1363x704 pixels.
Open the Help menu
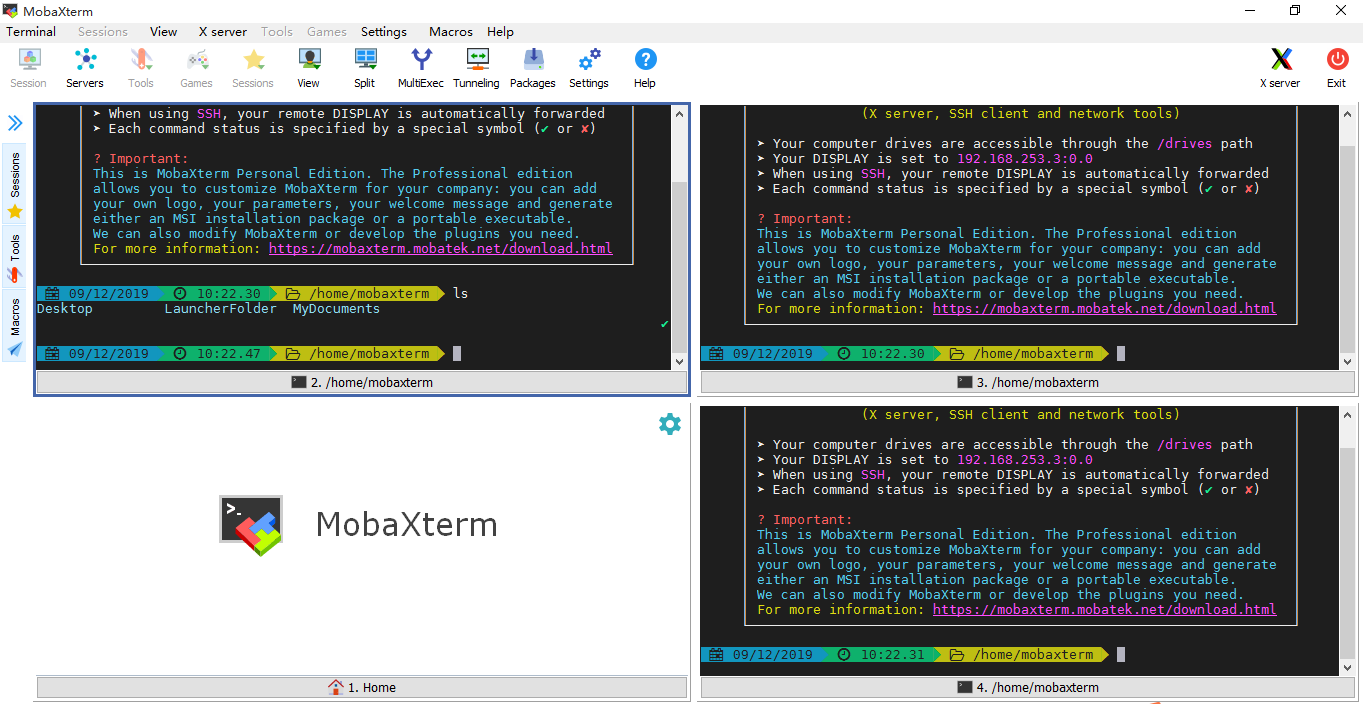[x=500, y=31]
